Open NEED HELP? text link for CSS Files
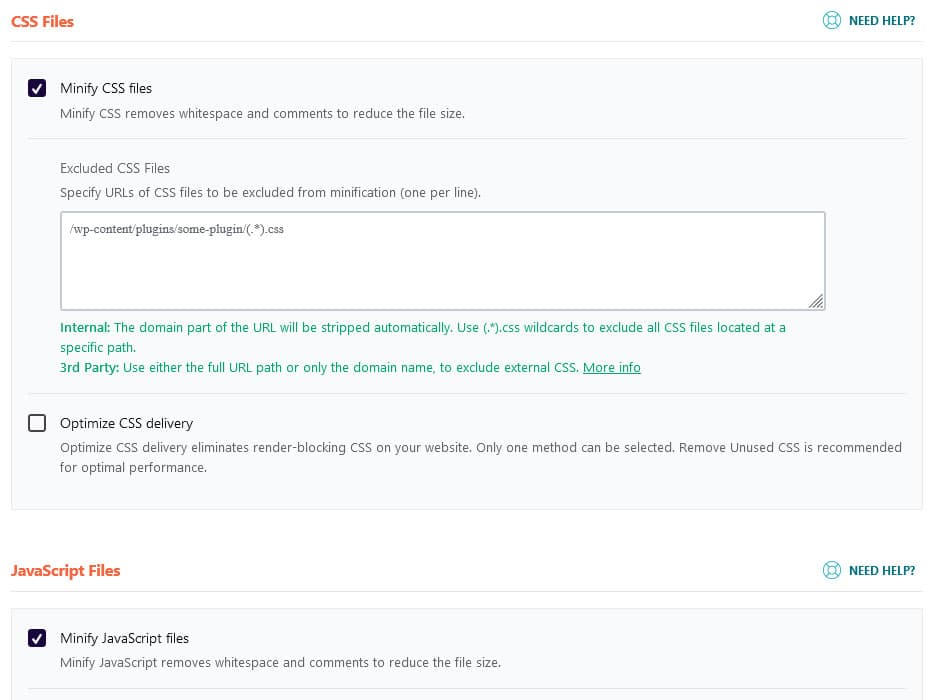The width and height of the screenshot is (934, 700). click(x=881, y=20)
